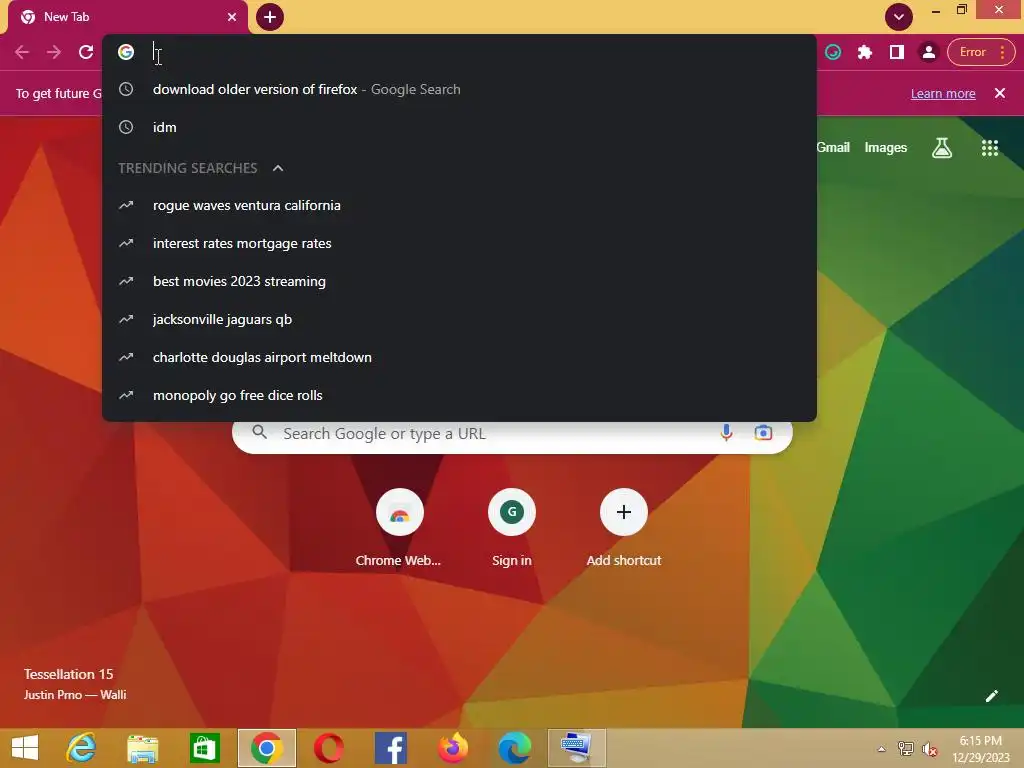
Task: Click Add shortcut button
Action: 624,528
